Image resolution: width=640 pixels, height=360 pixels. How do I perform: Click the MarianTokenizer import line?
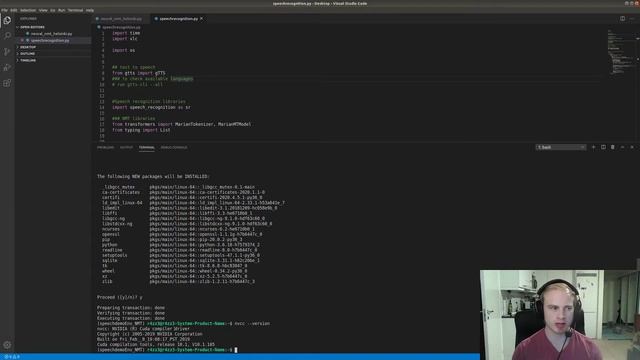point(182,124)
